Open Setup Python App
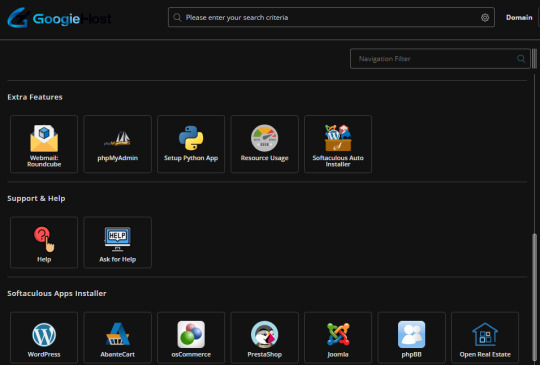This screenshot has width=540, height=365. 191,144
